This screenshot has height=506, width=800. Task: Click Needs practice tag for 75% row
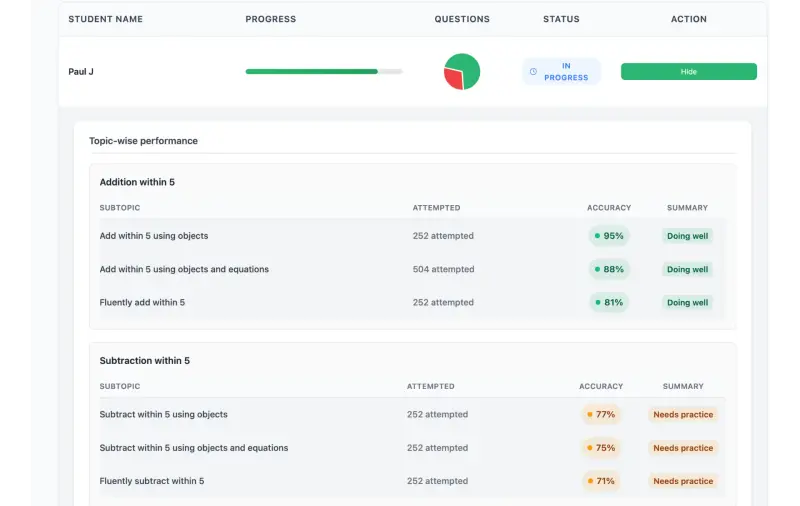683,447
